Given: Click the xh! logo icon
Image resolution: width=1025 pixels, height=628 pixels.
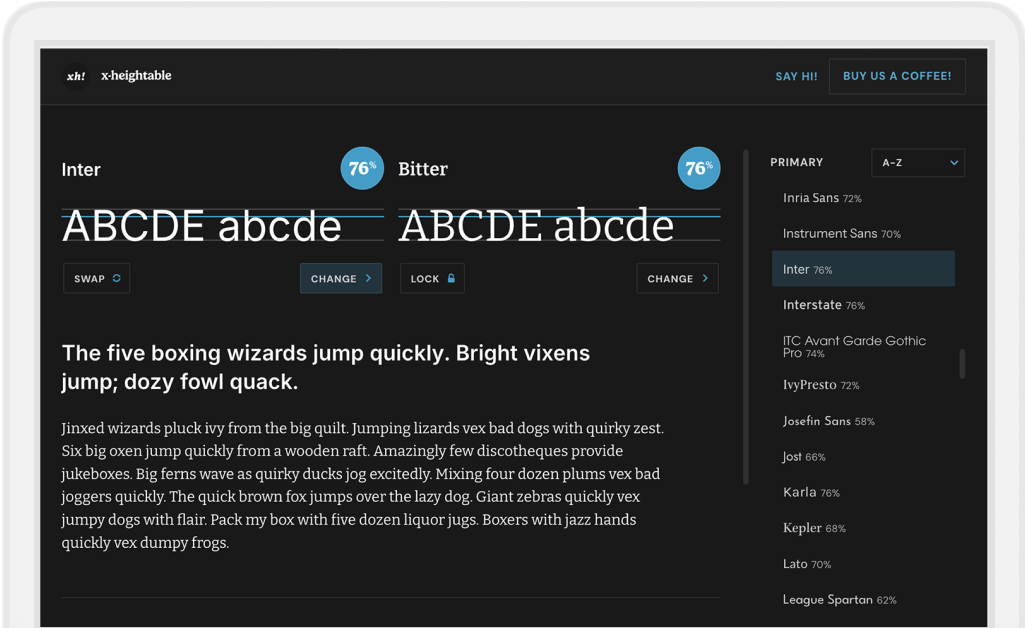Looking at the screenshot, I should click(76, 76).
